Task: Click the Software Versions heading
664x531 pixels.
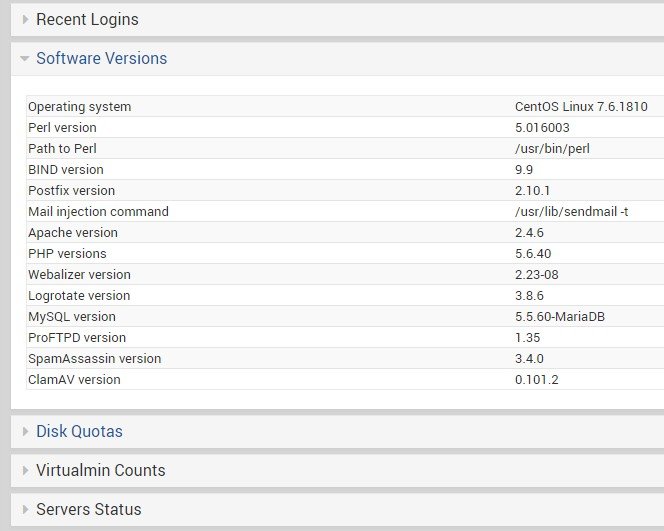Action: (101, 58)
